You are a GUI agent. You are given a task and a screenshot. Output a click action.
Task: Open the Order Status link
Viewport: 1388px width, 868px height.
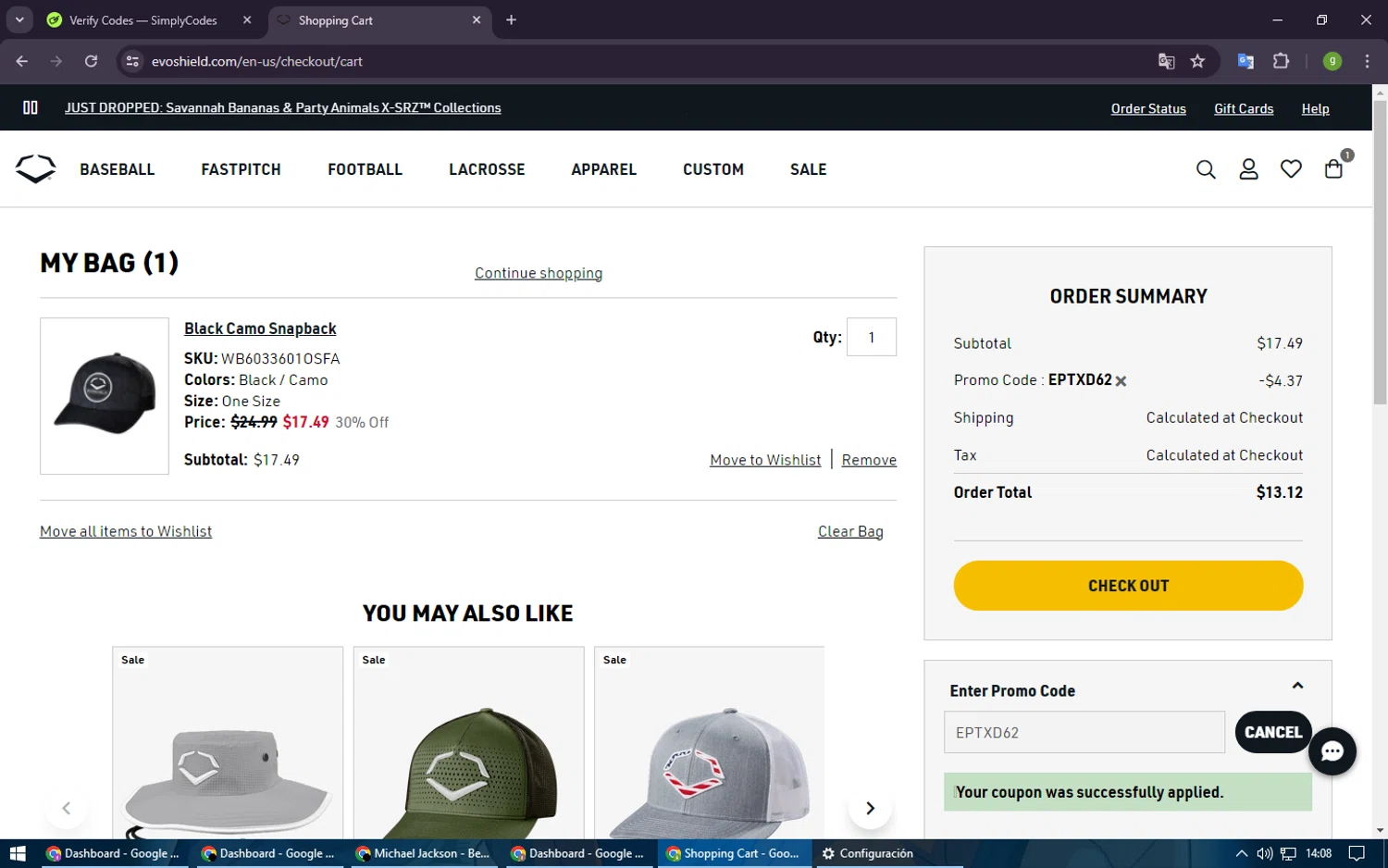coord(1148,109)
